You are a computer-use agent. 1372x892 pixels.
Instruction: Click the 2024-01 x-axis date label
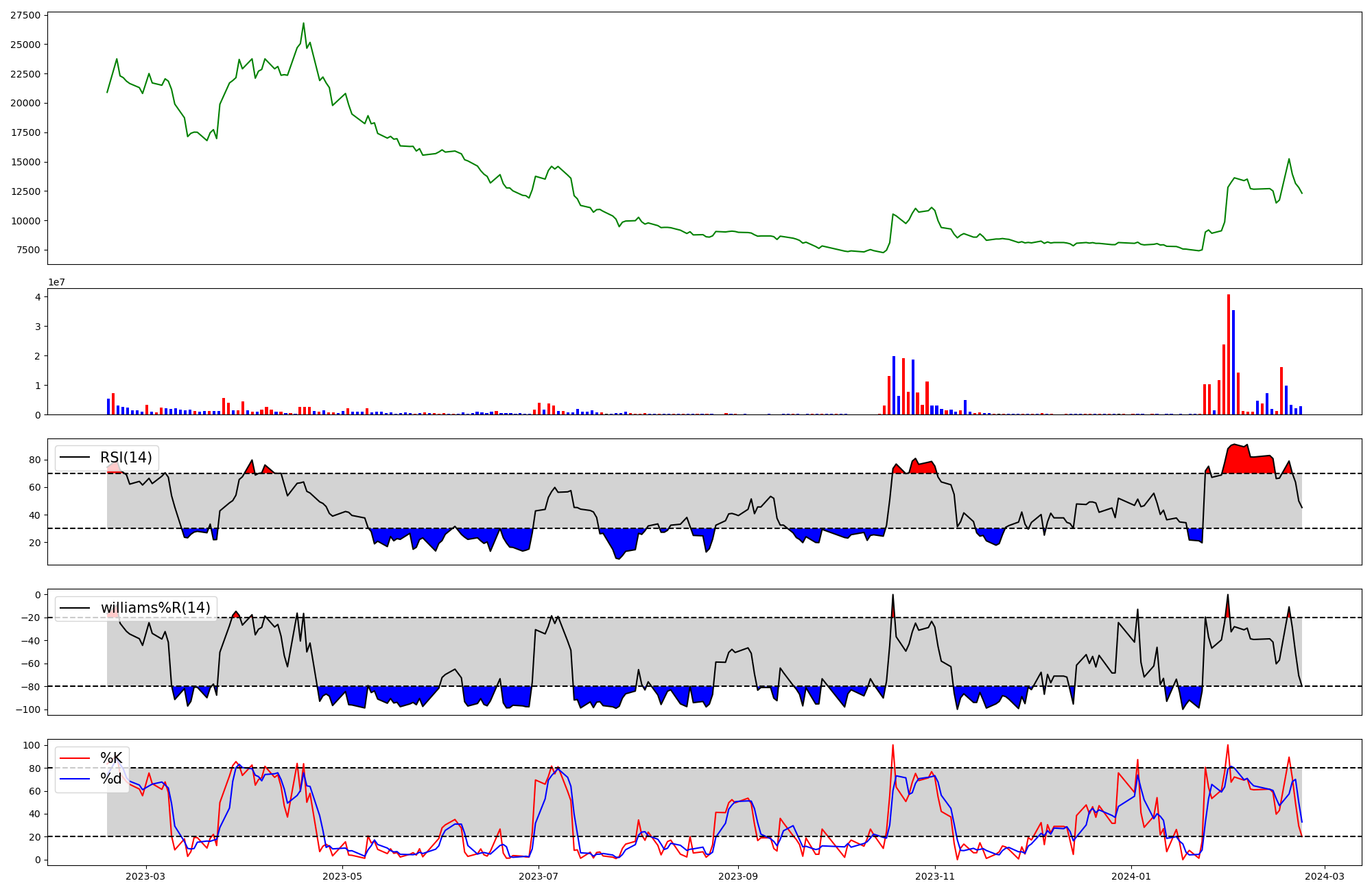[1131, 876]
